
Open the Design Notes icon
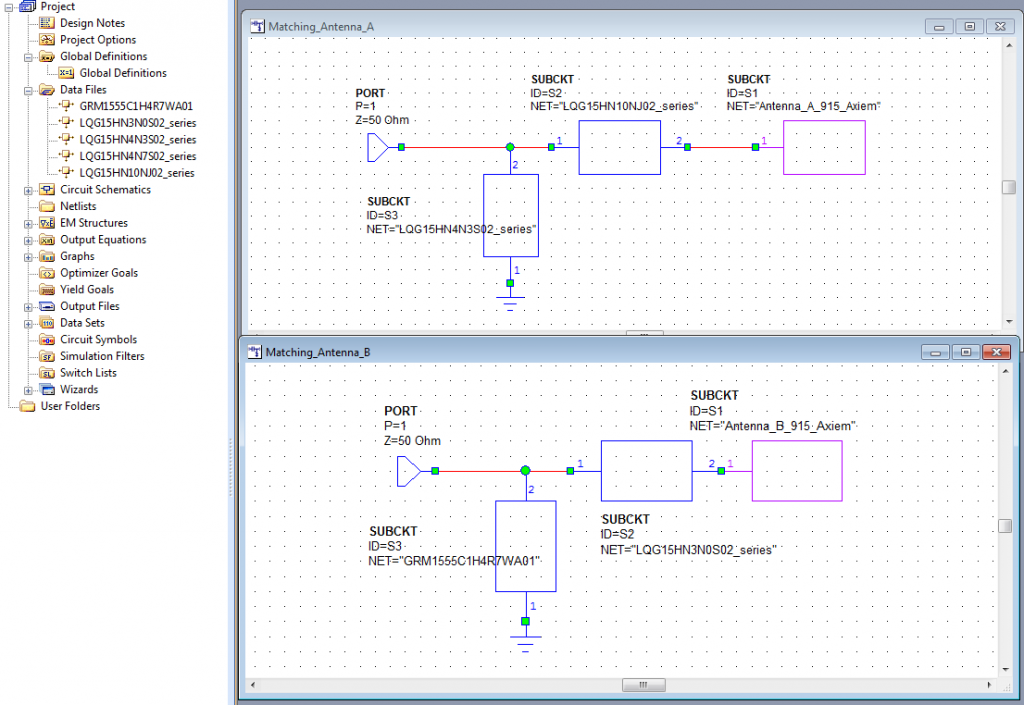(47, 23)
